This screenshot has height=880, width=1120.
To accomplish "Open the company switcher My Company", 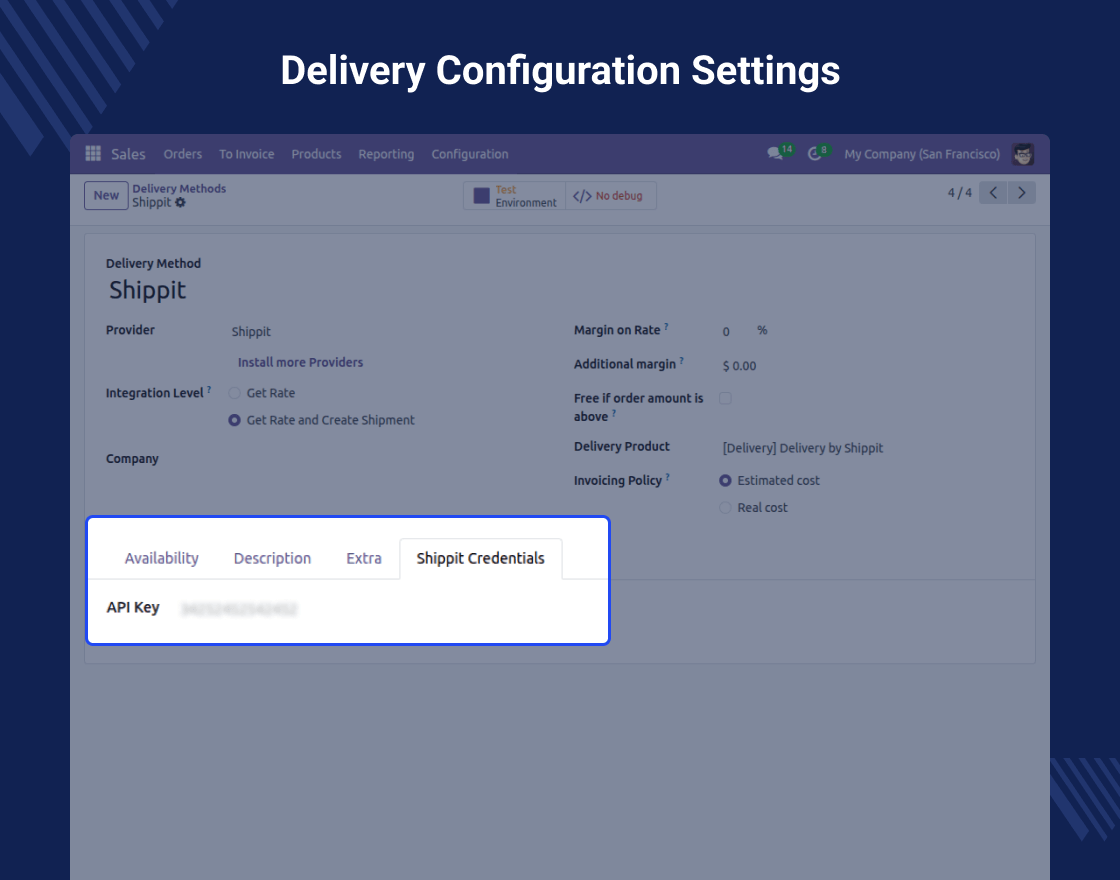I will 921,154.
